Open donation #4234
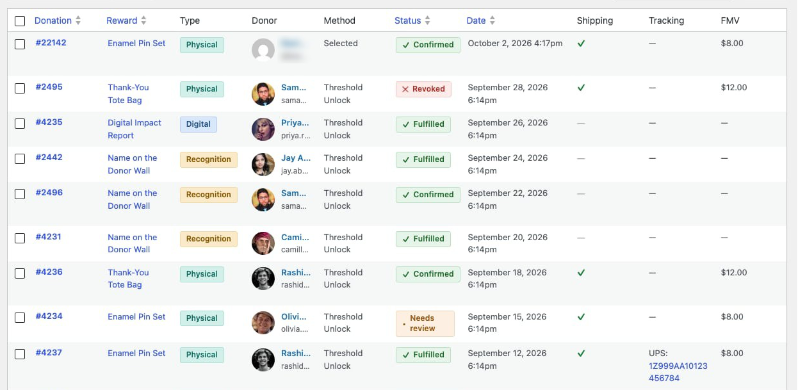This screenshot has width=798, height=390. coord(49,316)
